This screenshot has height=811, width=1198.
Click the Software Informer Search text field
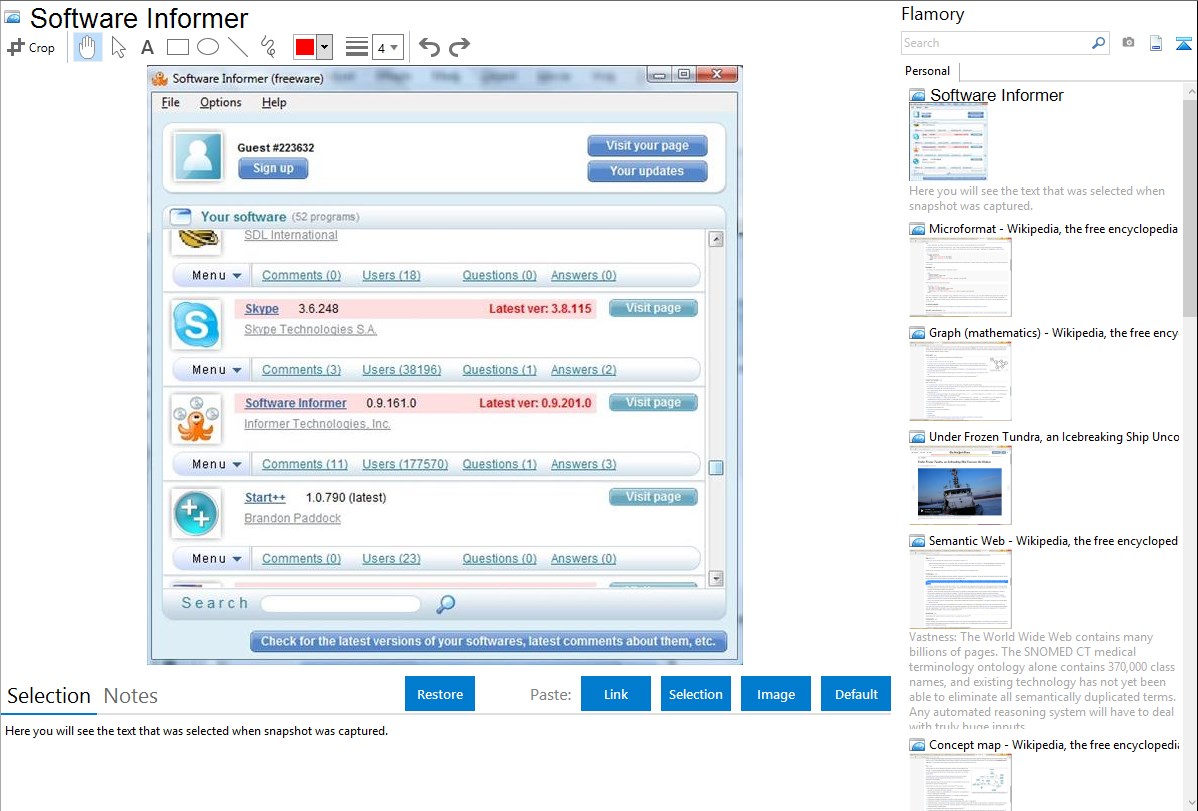click(341, 604)
